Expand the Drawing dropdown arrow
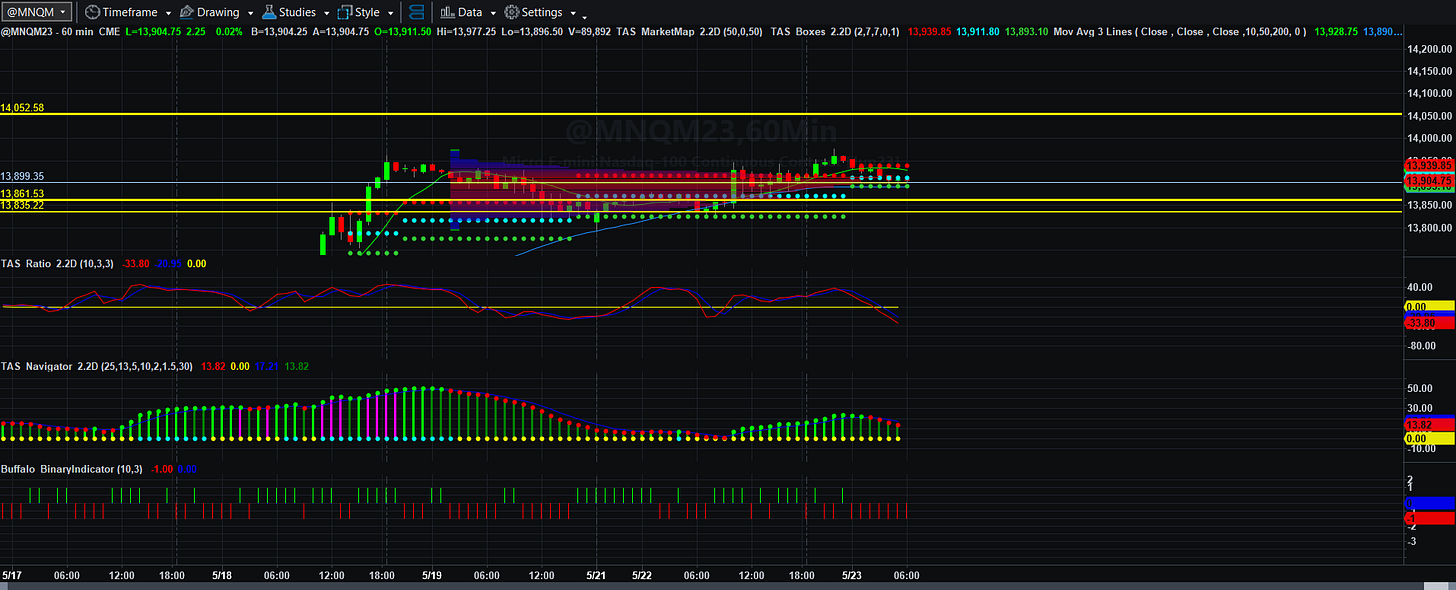This screenshot has width=1456, height=590. coord(249,14)
